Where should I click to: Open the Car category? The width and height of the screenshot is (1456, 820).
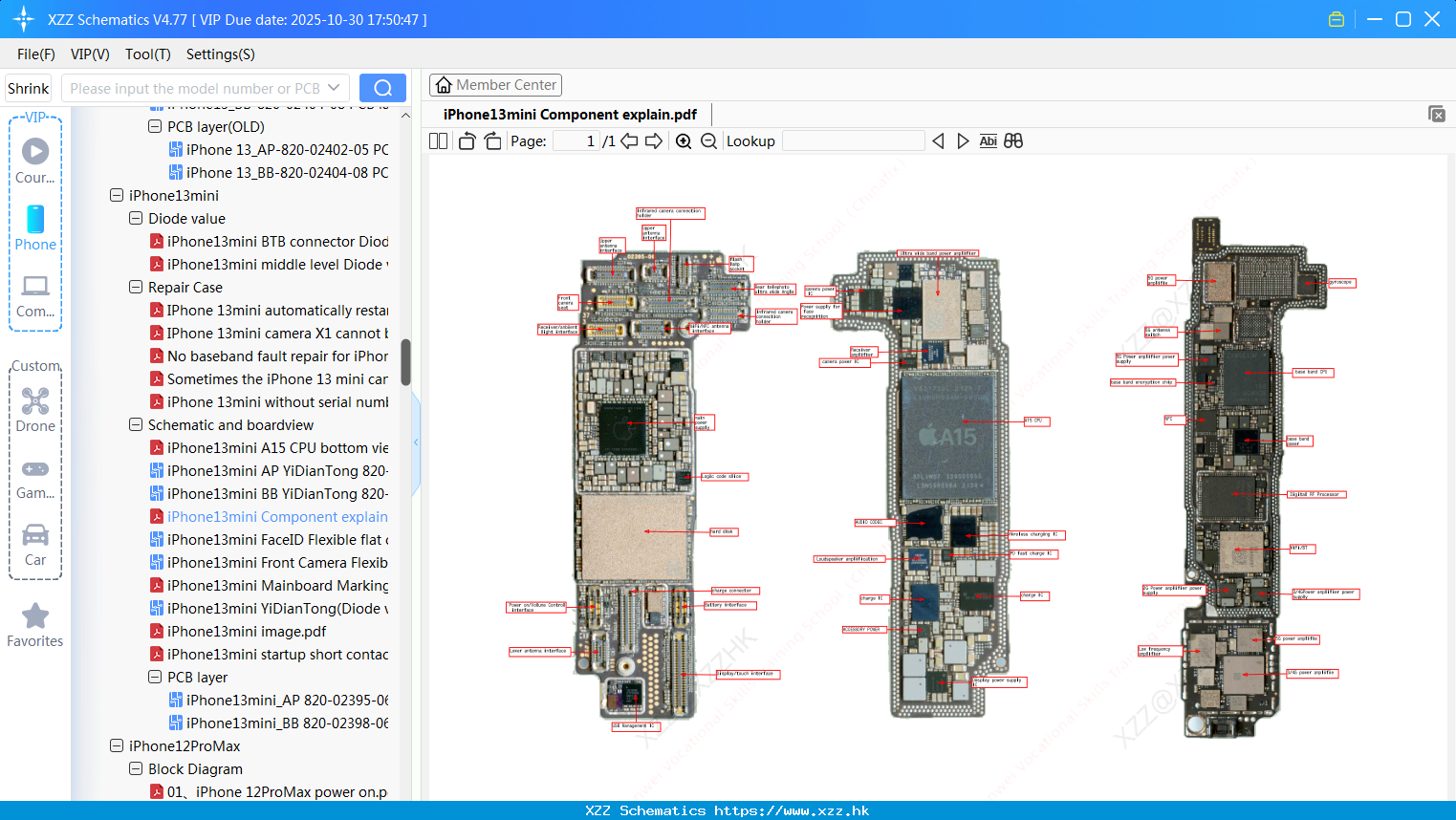pos(35,546)
